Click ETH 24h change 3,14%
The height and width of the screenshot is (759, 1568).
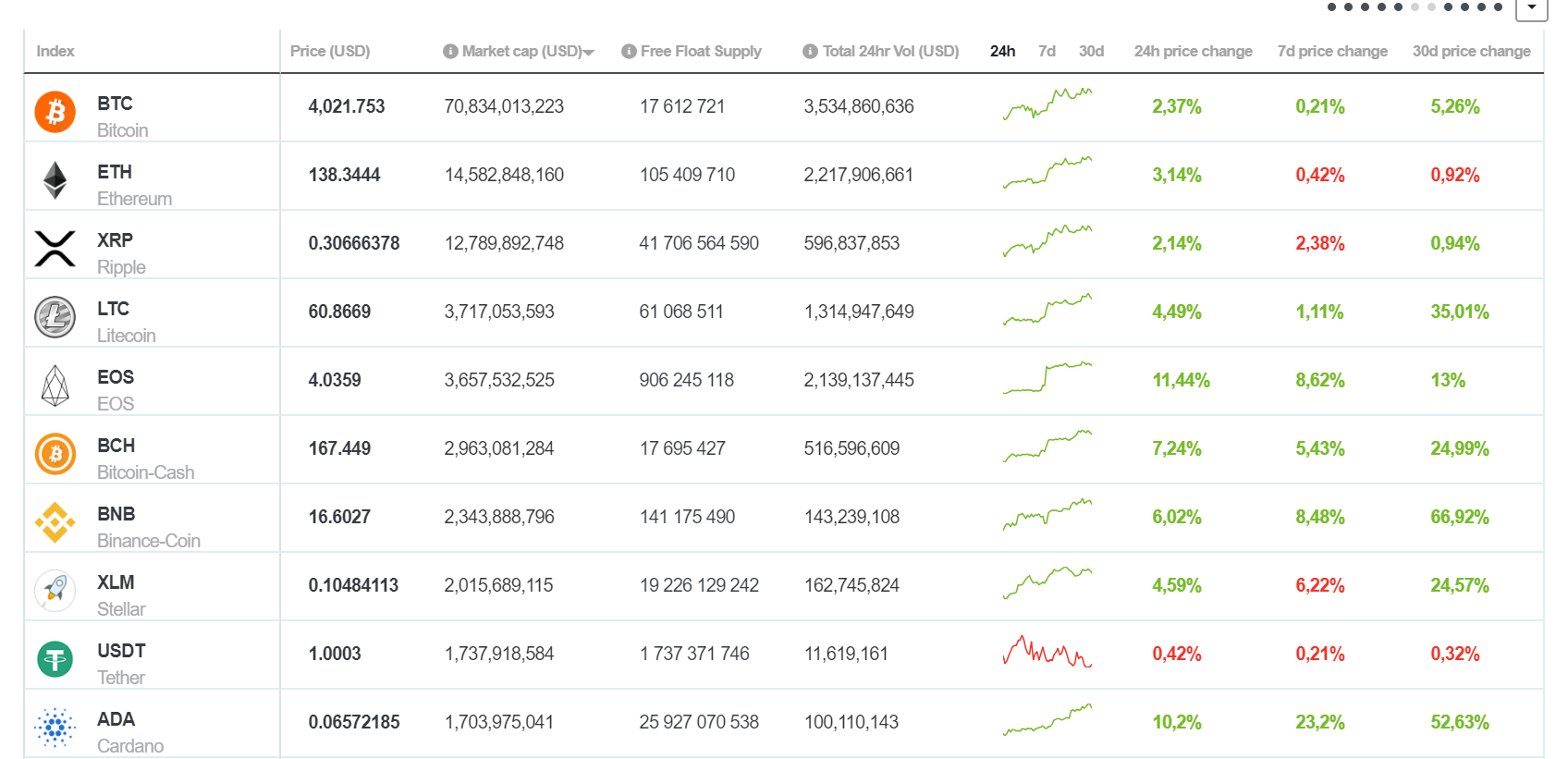(1177, 175)
